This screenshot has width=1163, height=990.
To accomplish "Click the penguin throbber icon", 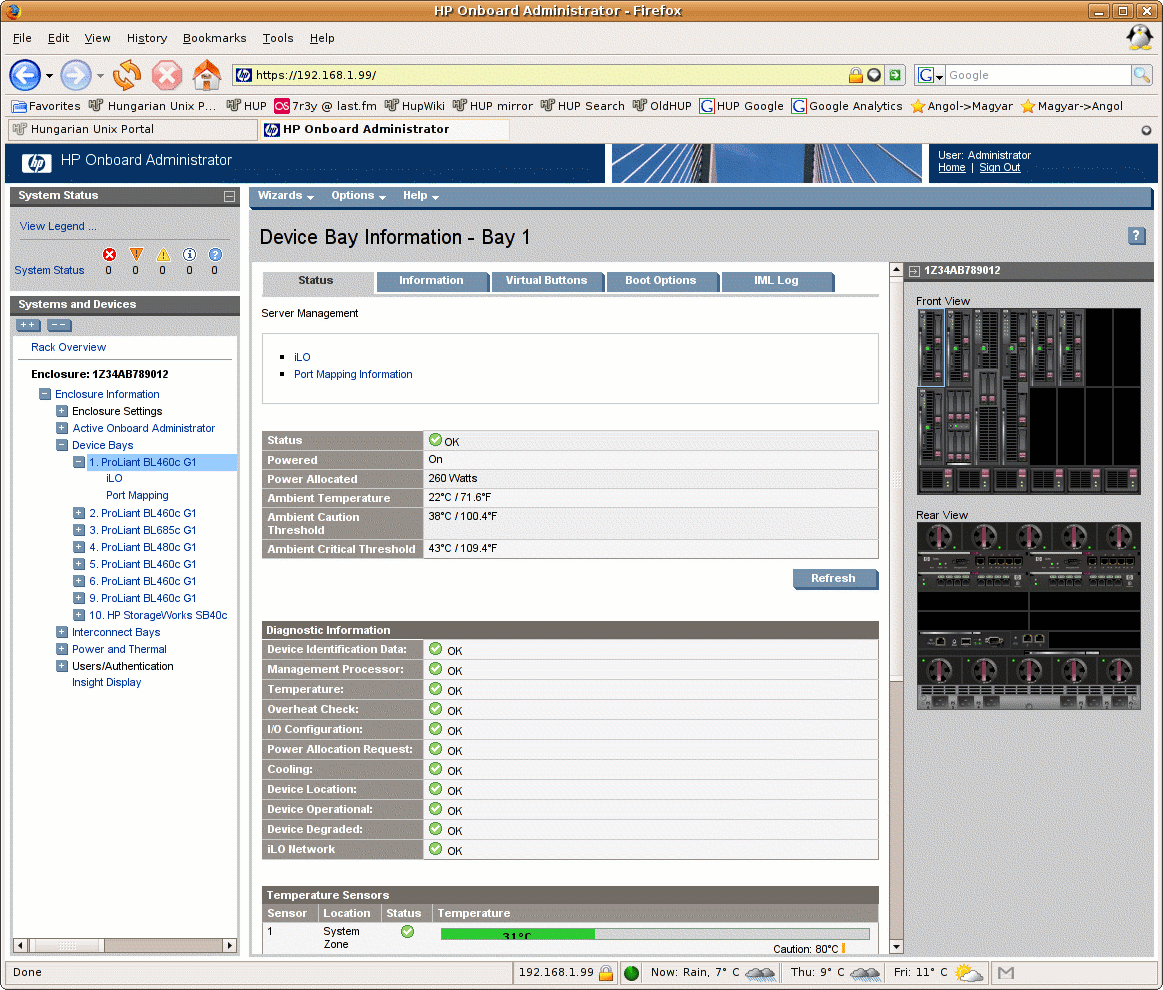I will tap(1139, 37).
